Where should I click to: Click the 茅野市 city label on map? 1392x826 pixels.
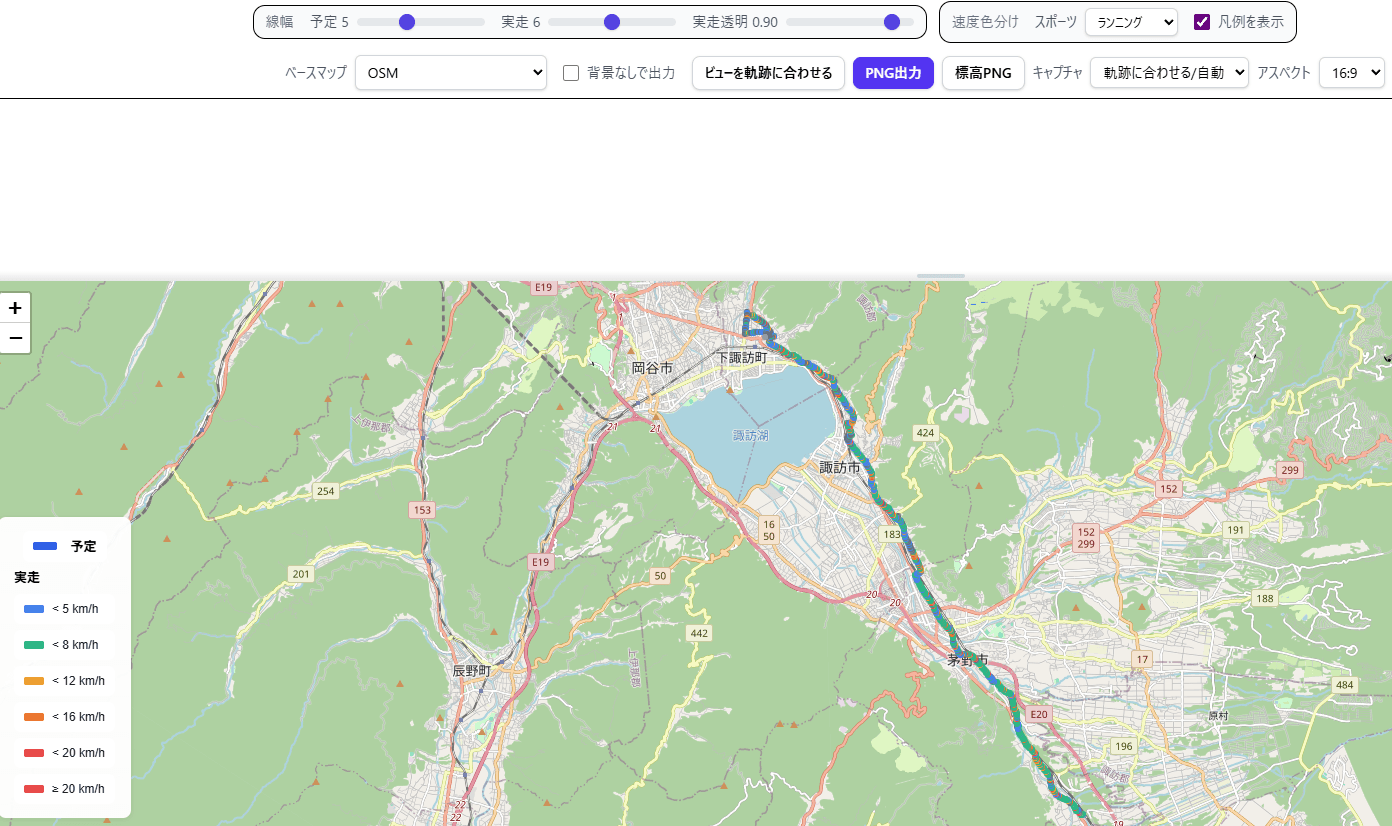pyautogui.click(x=967, y=660)
